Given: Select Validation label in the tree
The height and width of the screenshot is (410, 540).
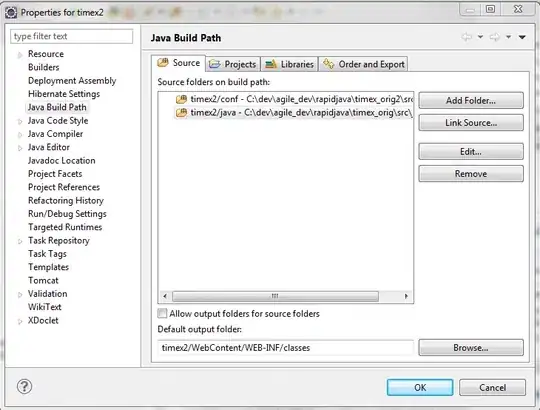Looking at the screenshot, I should pos(48,294).
